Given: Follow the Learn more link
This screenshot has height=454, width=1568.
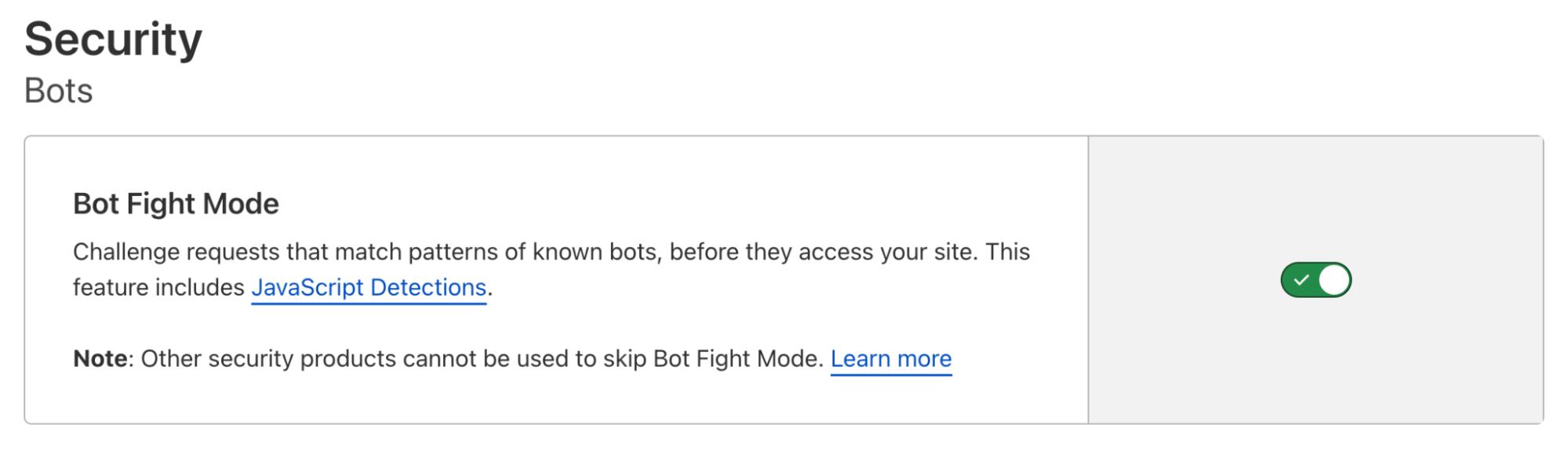Looking at the screenshot, I should coord(890,359).
